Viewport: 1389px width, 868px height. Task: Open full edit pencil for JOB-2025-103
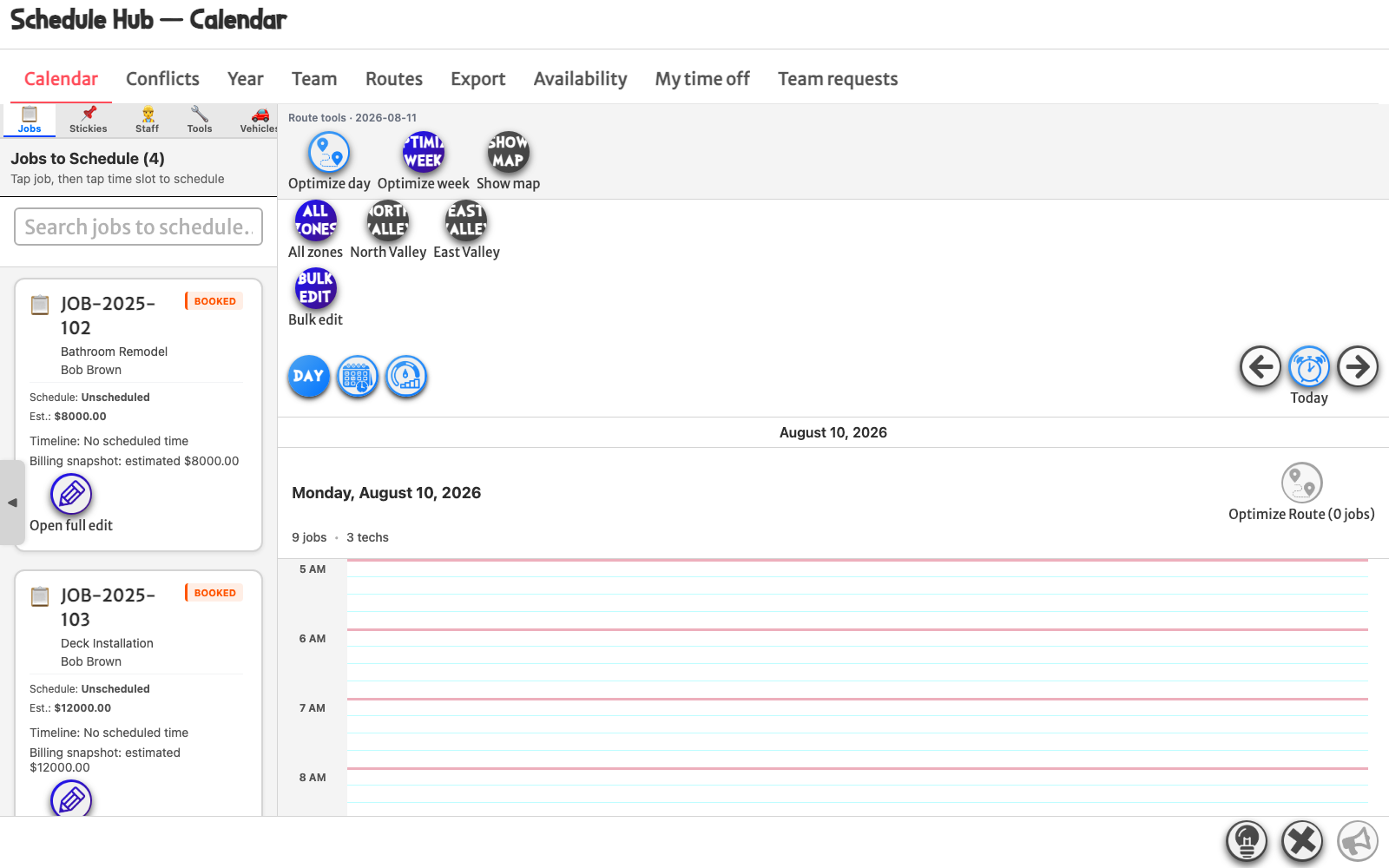coord(71,799)
